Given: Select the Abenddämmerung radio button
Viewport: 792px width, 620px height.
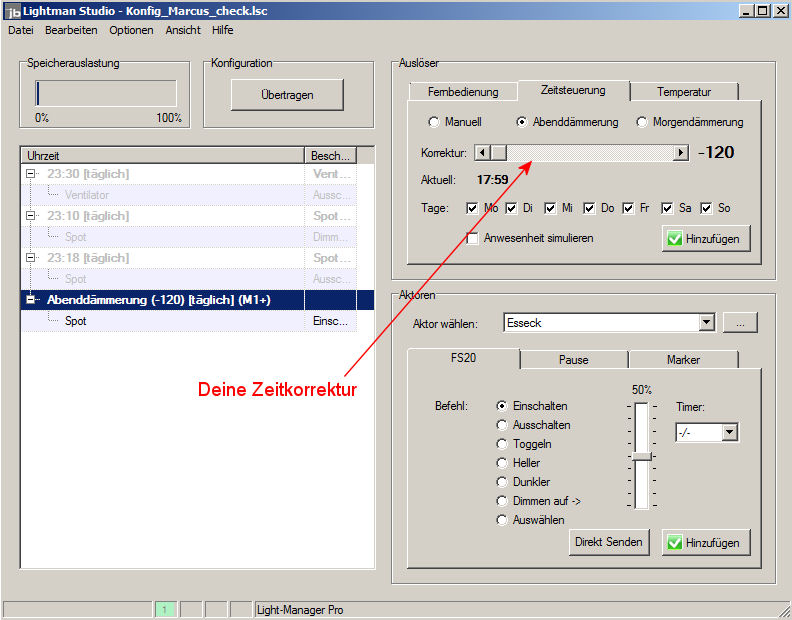Looking at the screenshot, I should click(x=522, y=122).
